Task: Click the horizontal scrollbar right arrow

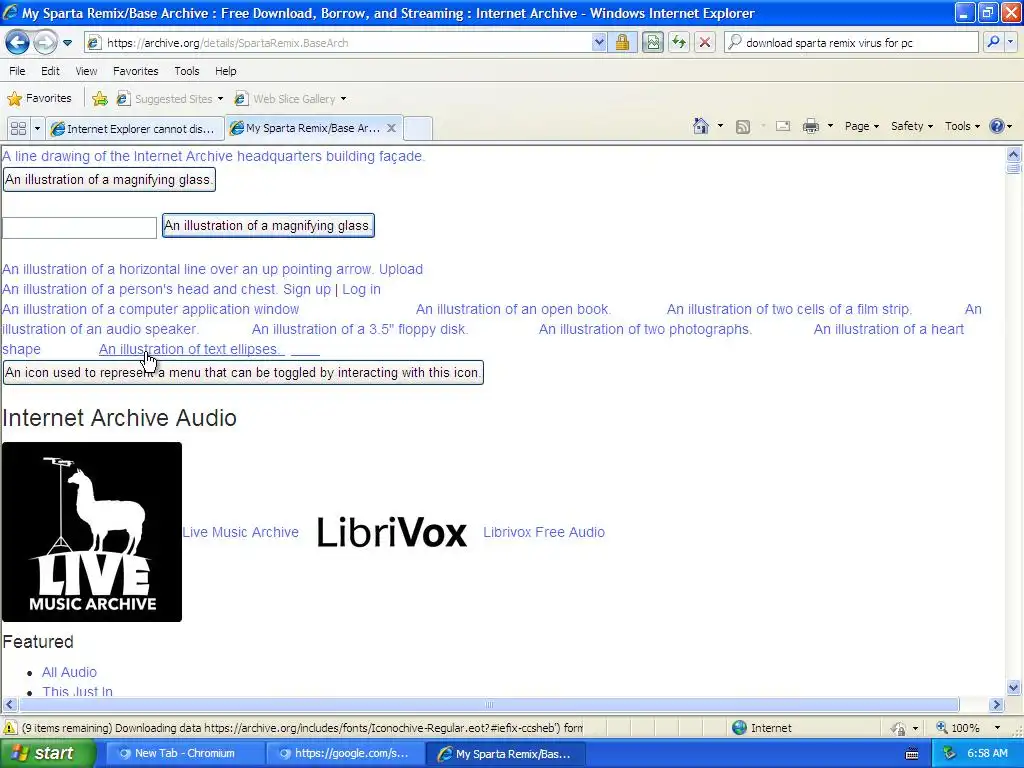Action: 996,705
